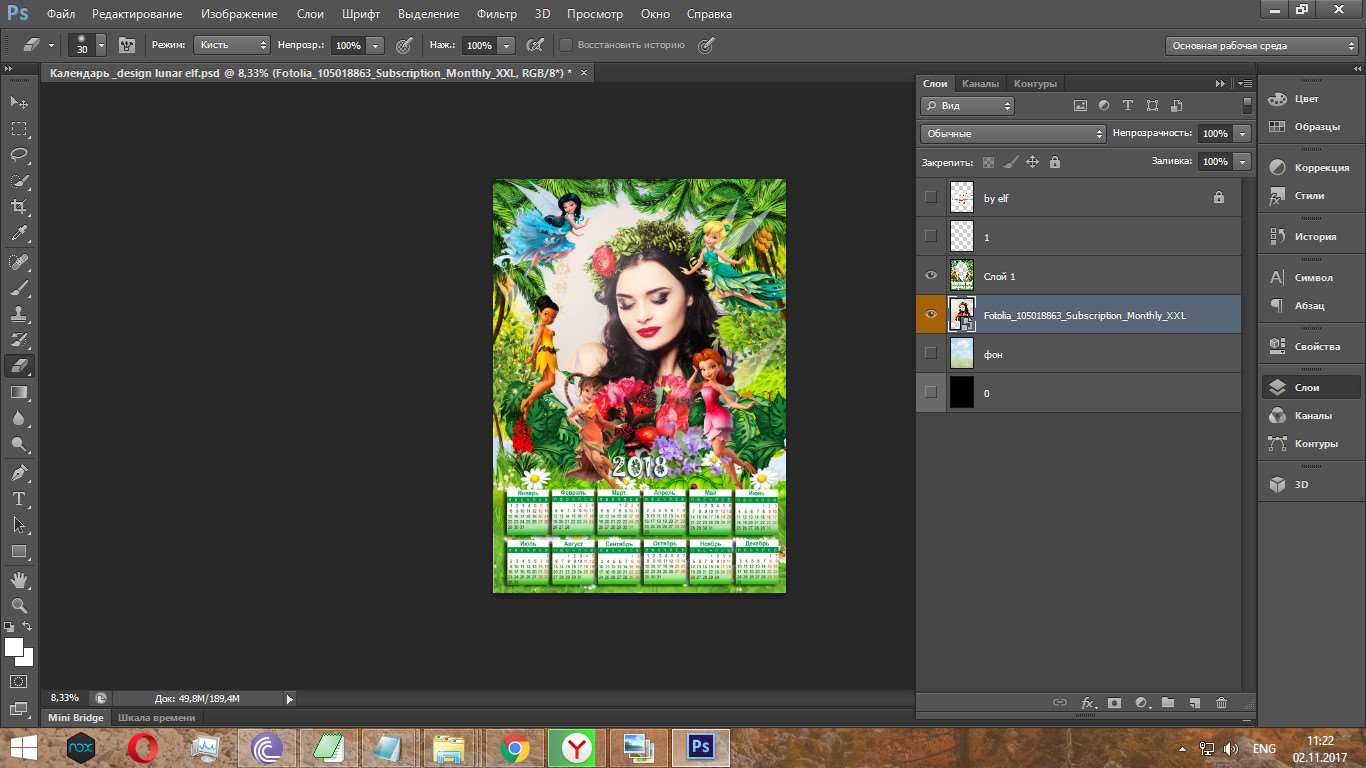The height and width of the screenshot is (768, 1366).
Task: Open the 'Коррекция' adjustments panel
Action: [1309, 168]
